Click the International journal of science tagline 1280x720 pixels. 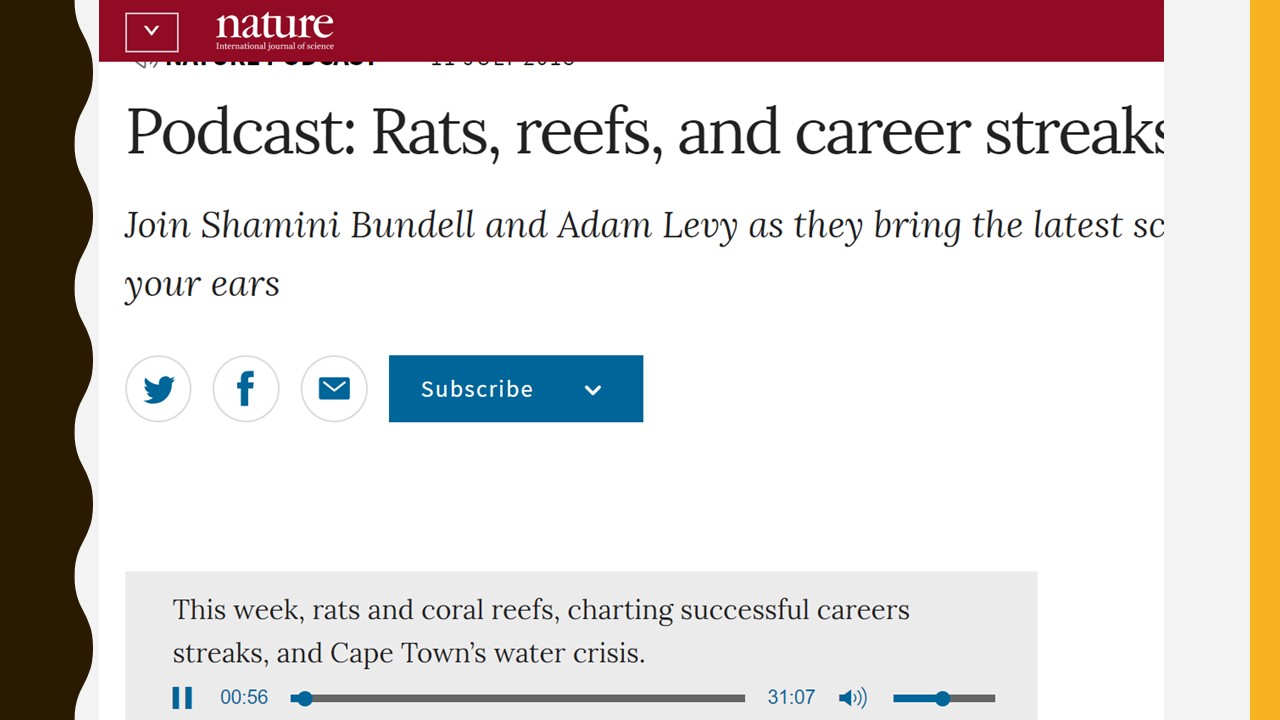275,46
